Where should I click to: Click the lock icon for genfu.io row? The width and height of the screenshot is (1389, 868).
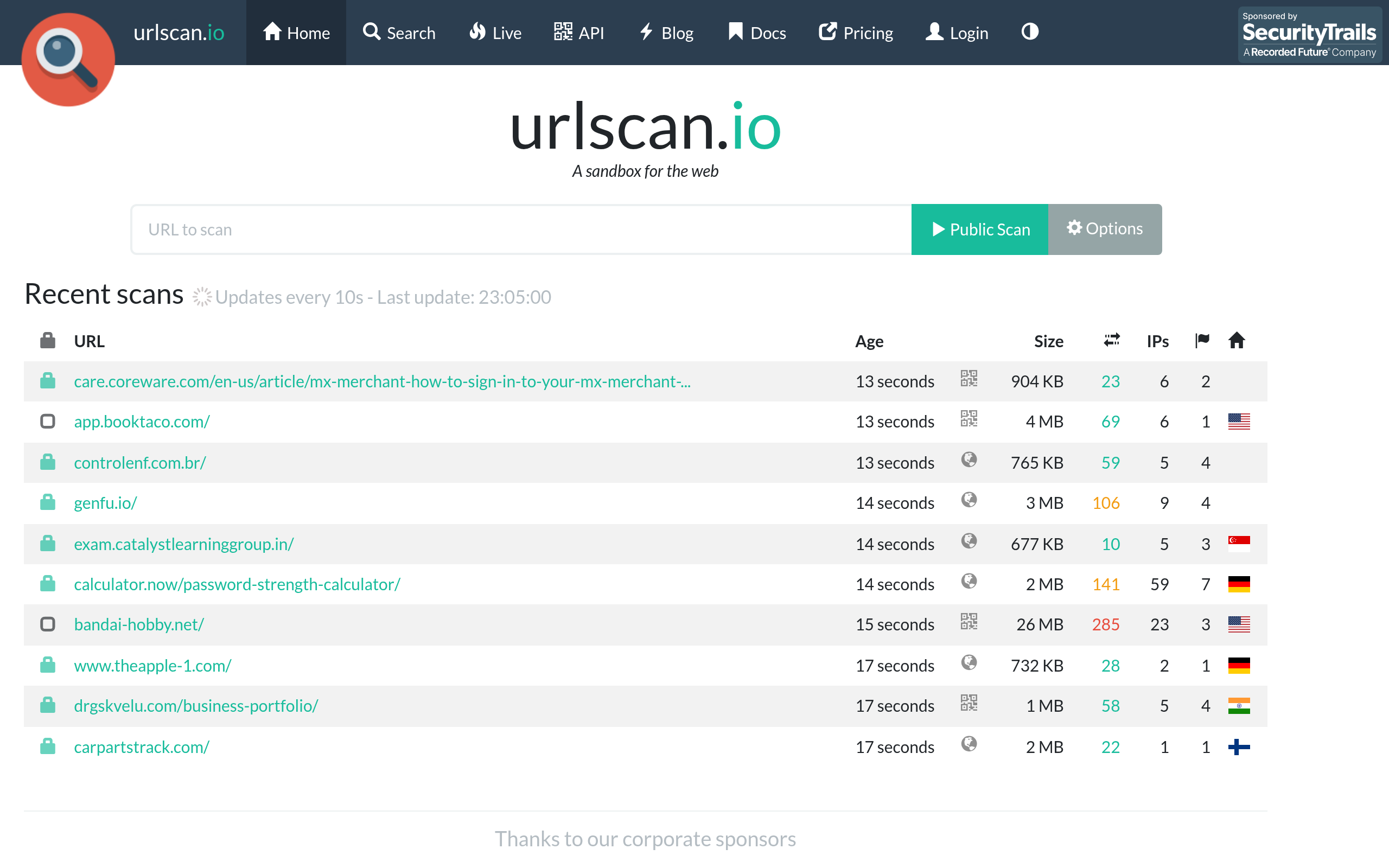point(48,502)
